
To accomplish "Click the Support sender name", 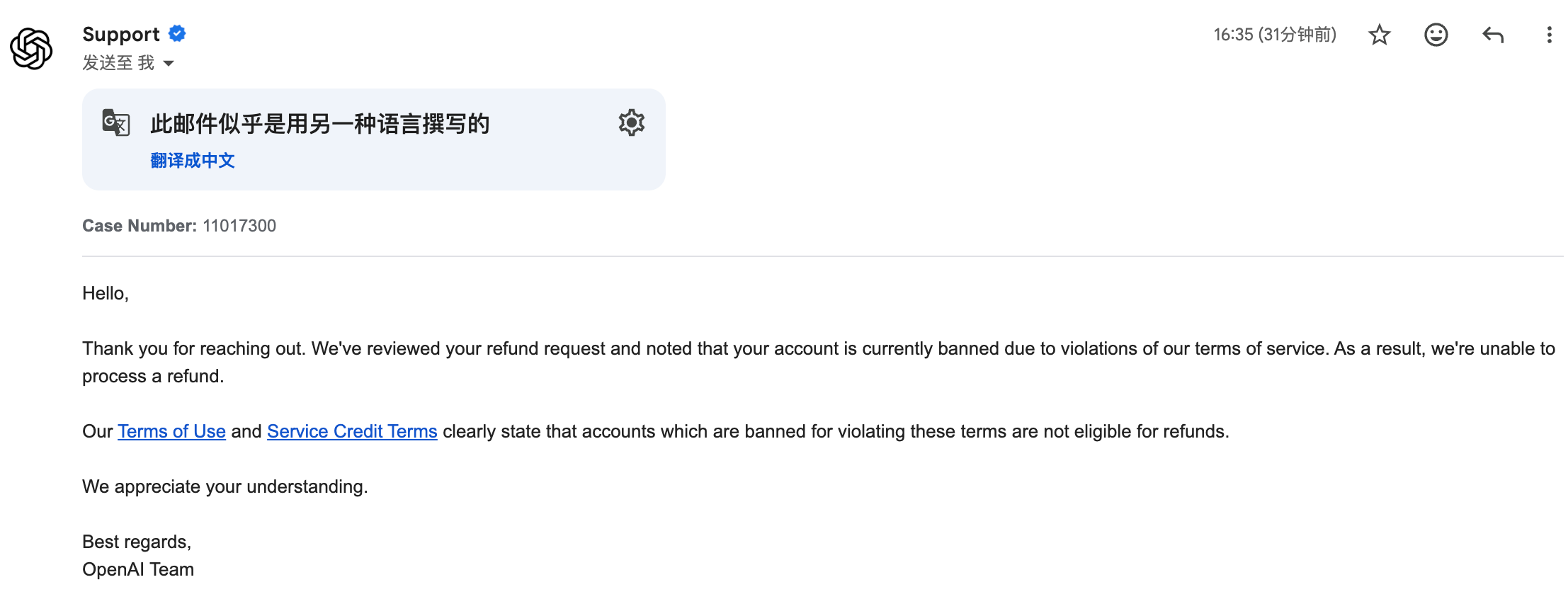I will click(x=121, y=34).
